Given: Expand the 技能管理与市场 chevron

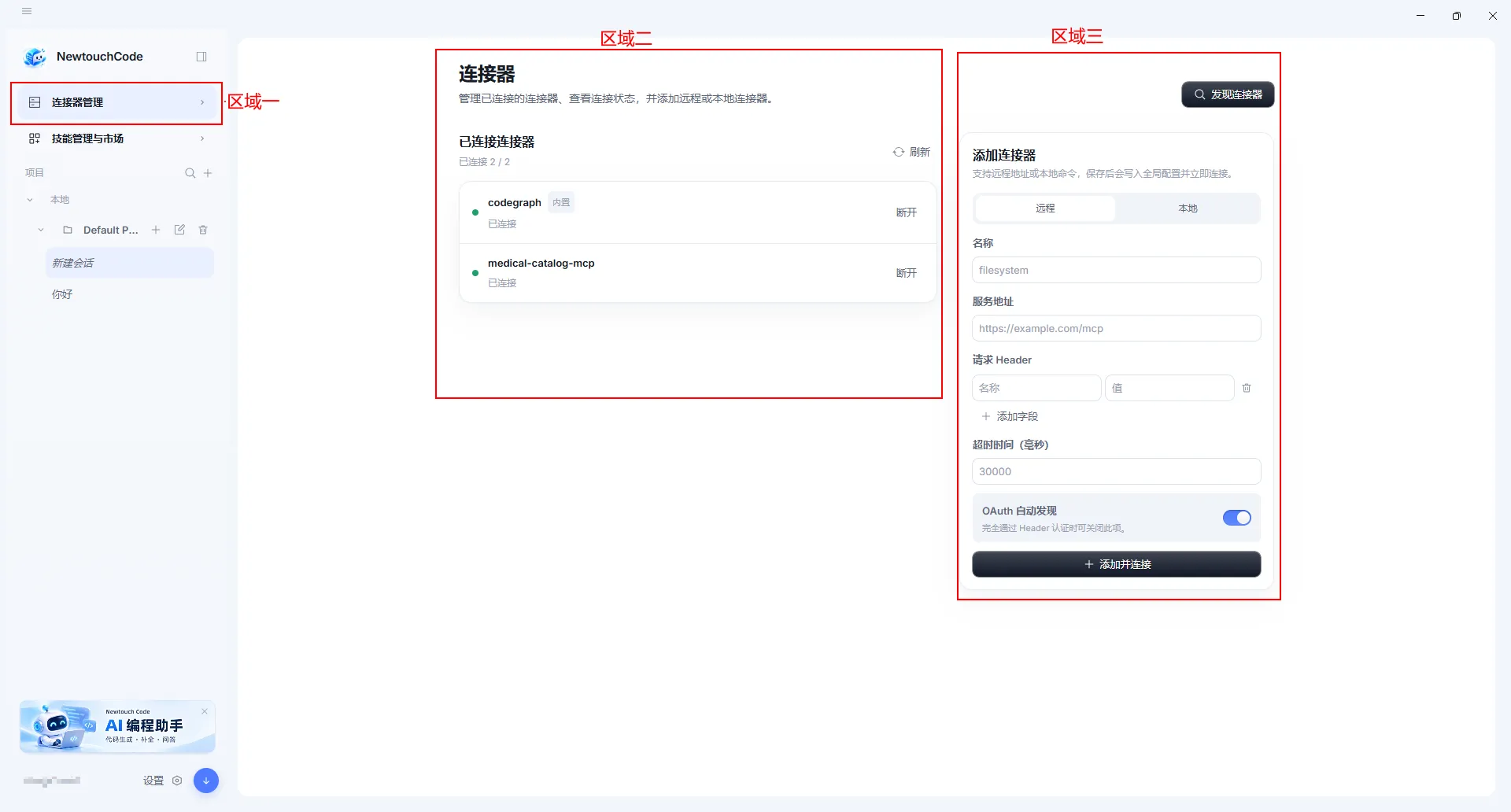Looking at the screenshot, I should (202, 138).
